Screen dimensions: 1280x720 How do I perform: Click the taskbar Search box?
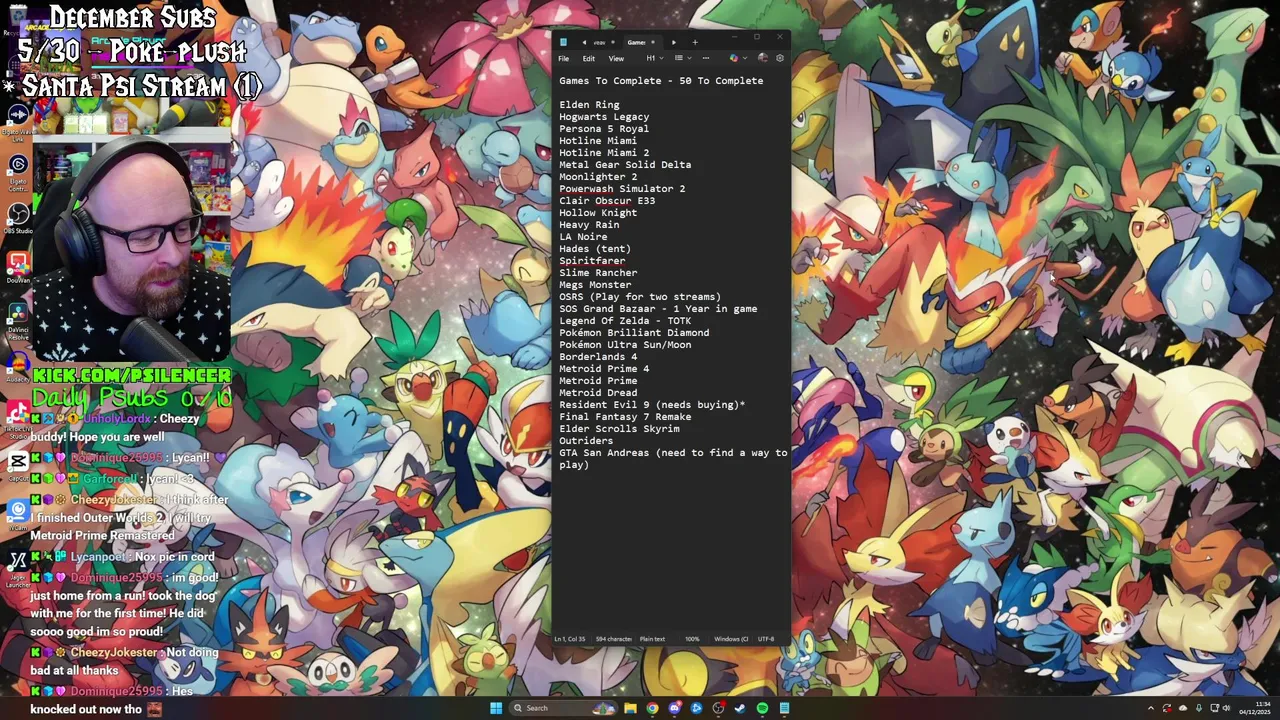(x=563, y=708)
